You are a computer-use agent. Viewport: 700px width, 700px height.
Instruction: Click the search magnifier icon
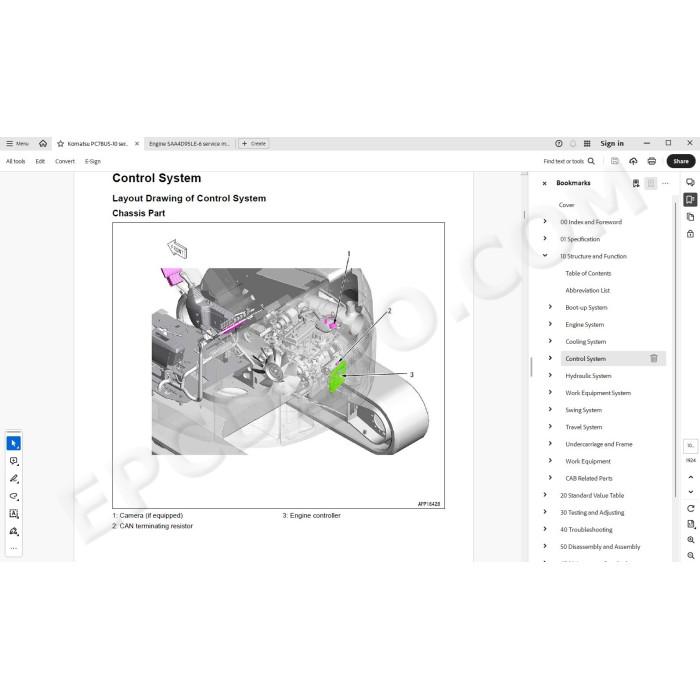point(591,161)
